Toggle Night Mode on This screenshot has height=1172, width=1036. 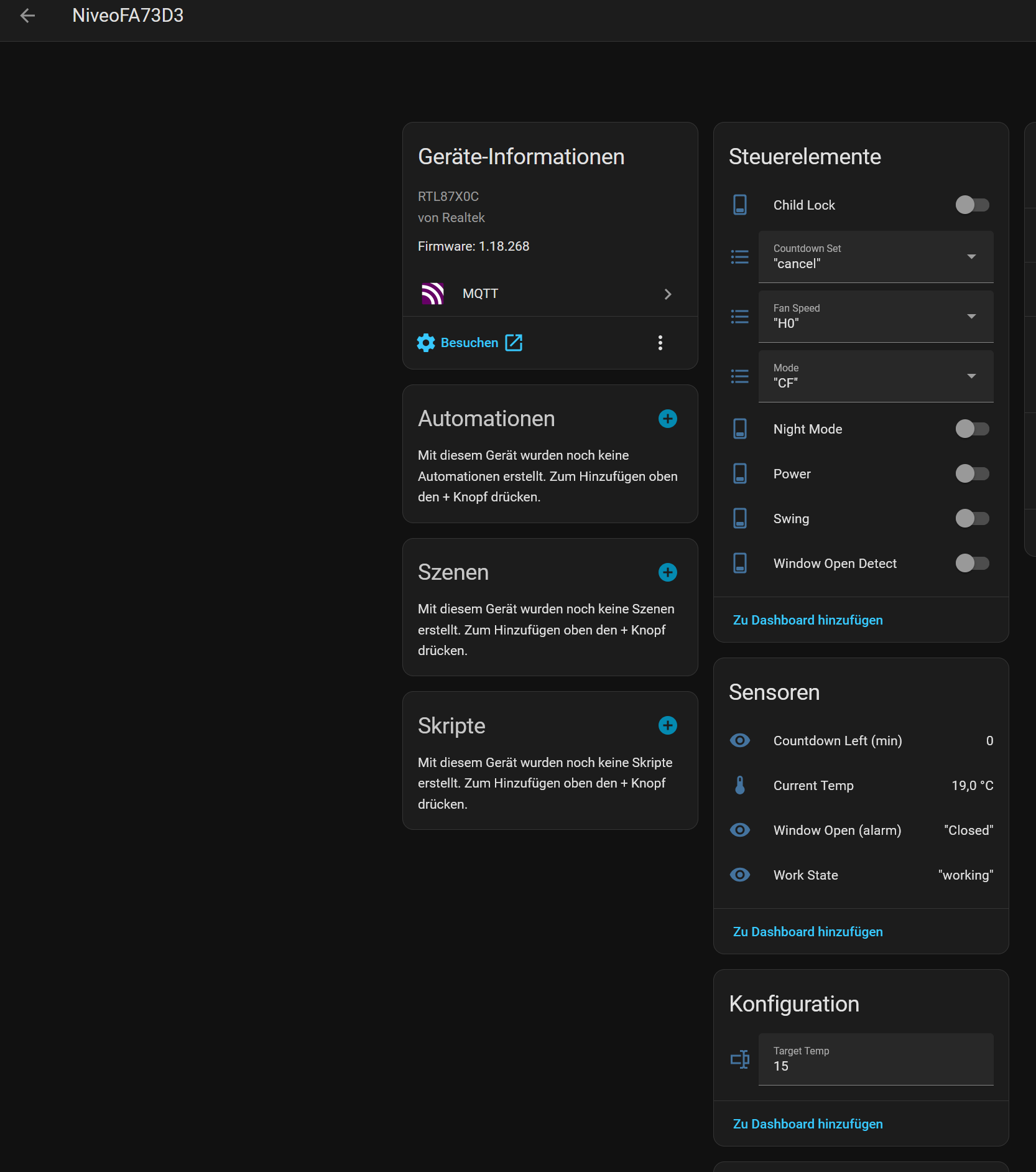971,429
